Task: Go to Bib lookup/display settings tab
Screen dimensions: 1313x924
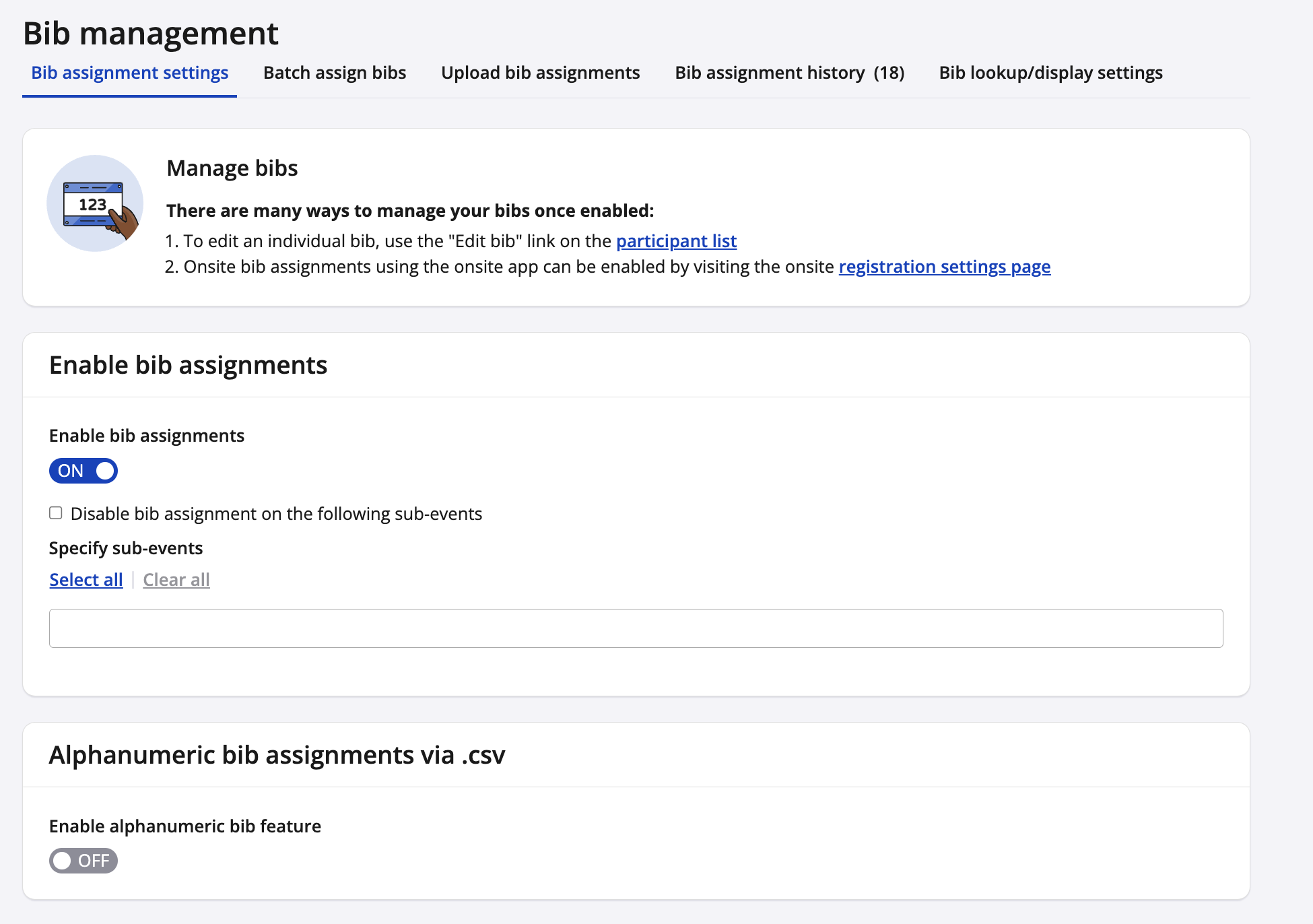Action: coord(1050,73)
